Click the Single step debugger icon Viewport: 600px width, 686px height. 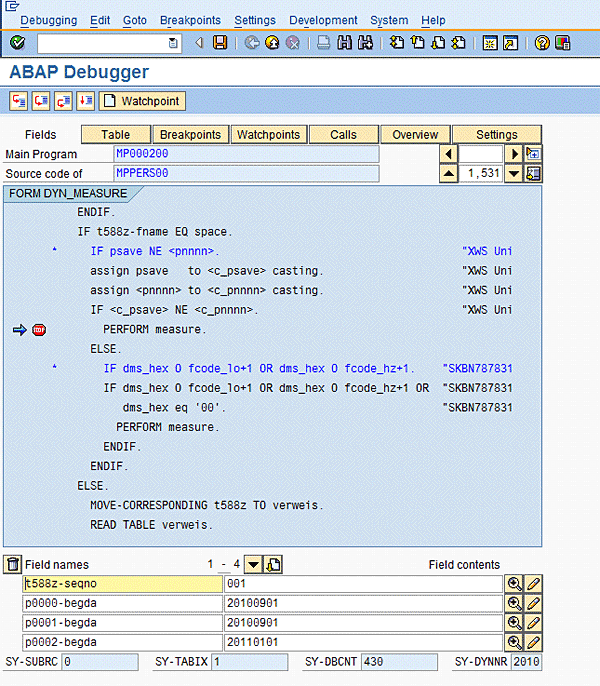[x=19, y=101]
